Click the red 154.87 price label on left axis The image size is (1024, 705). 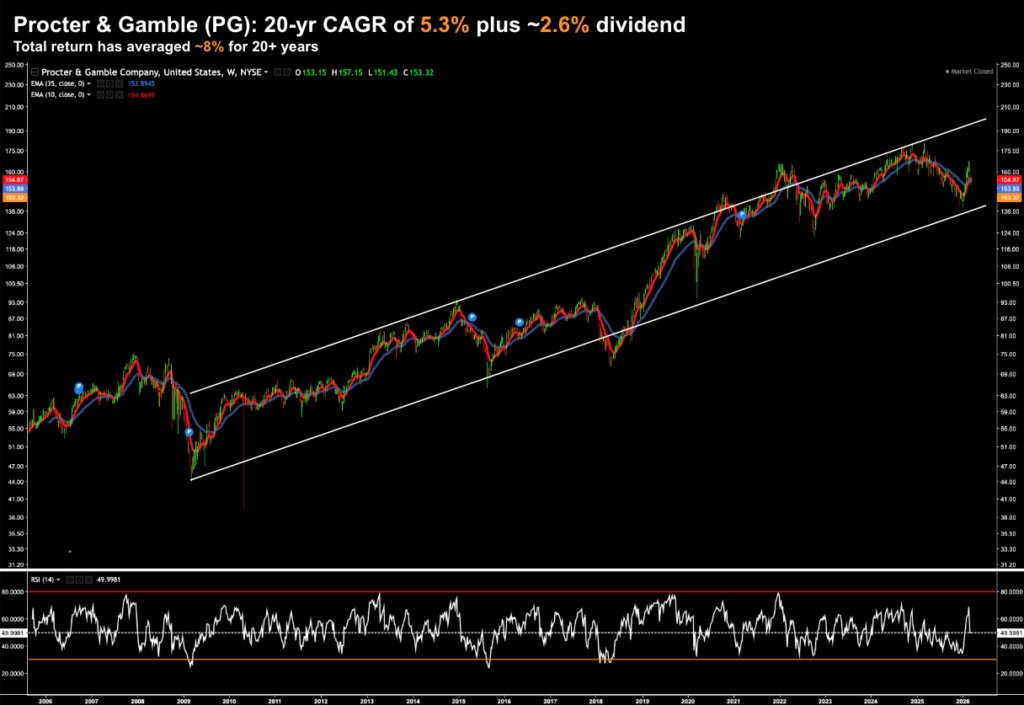(13, 179)
